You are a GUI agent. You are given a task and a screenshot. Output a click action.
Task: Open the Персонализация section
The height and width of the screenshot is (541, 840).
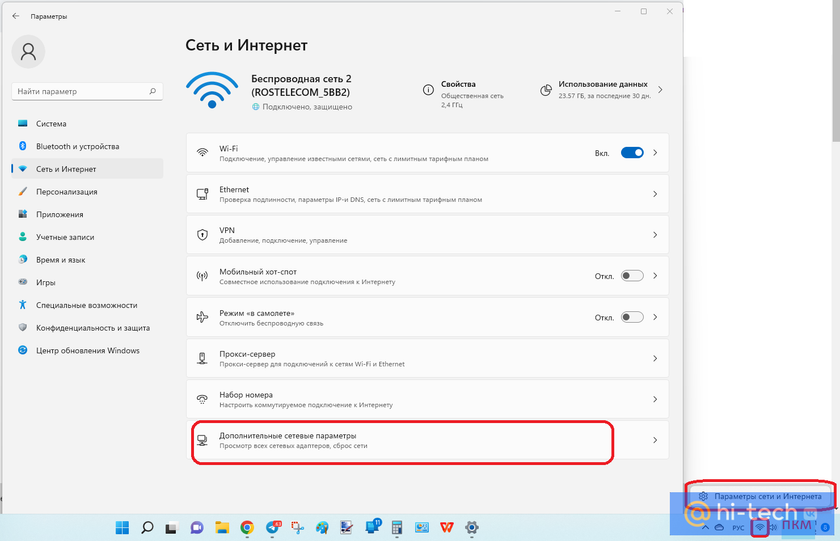(x=87, y=192)
